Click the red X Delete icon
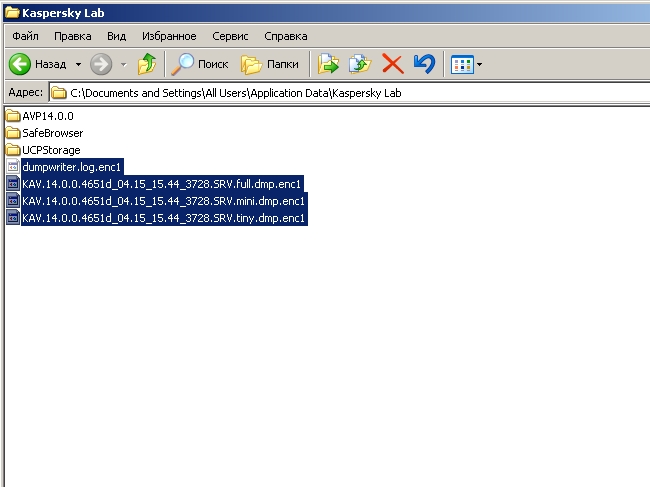The width and height of the screenshot is (650, 487). click(392, 64)
